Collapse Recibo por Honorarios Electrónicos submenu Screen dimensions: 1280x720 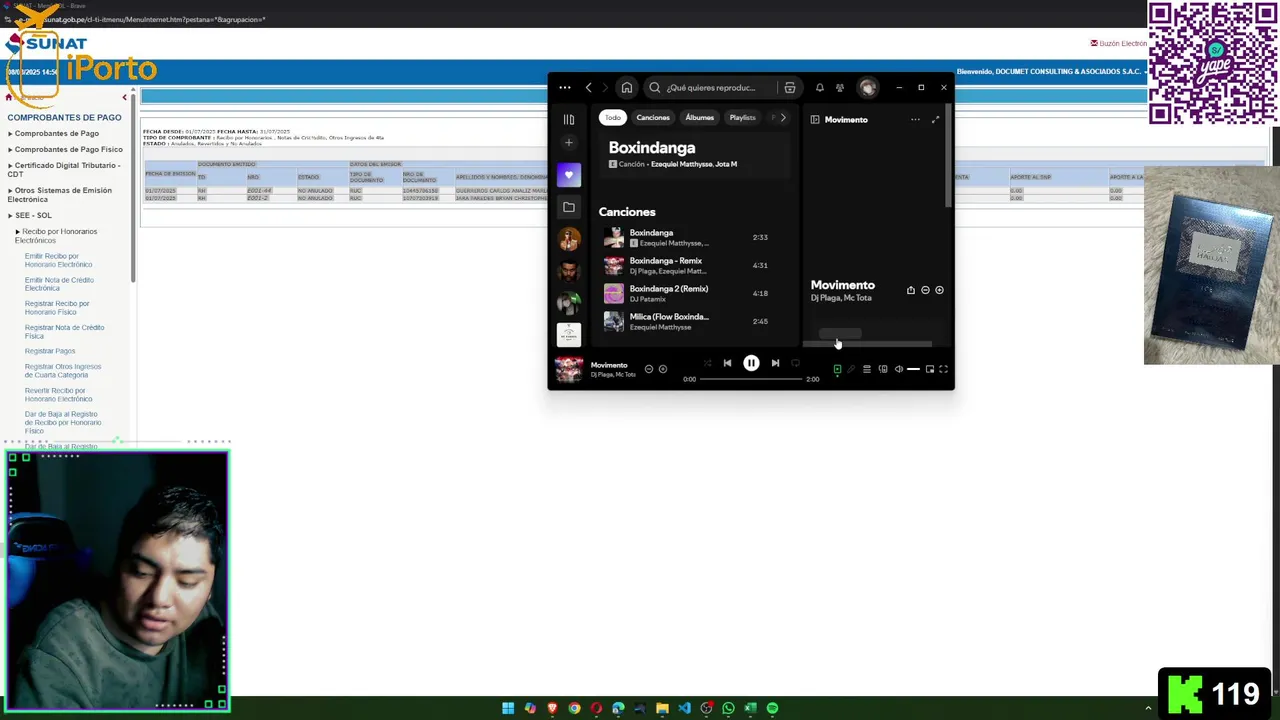[x=56, y=236]
